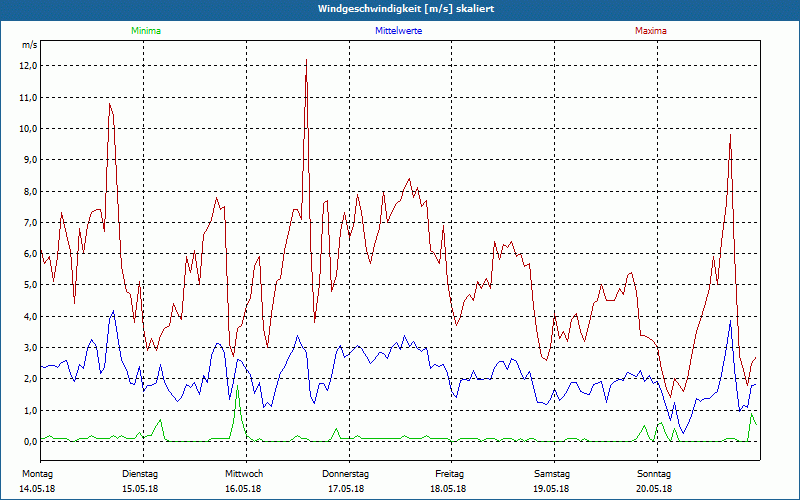
Task: Click the '3,0' y-axis label
Action: pyautogui.click(x=30, y=347)
